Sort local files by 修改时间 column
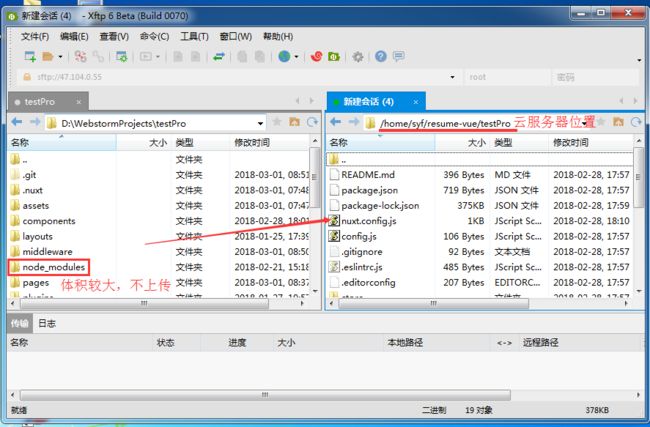The height and width of the screenshot is (427, 650). [269, 143]
